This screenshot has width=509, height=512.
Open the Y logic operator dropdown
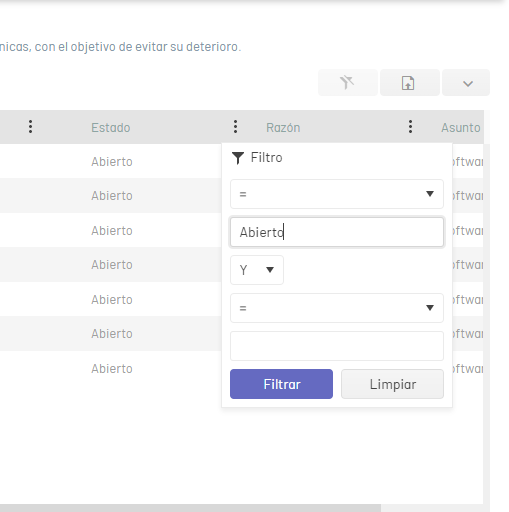257,270
